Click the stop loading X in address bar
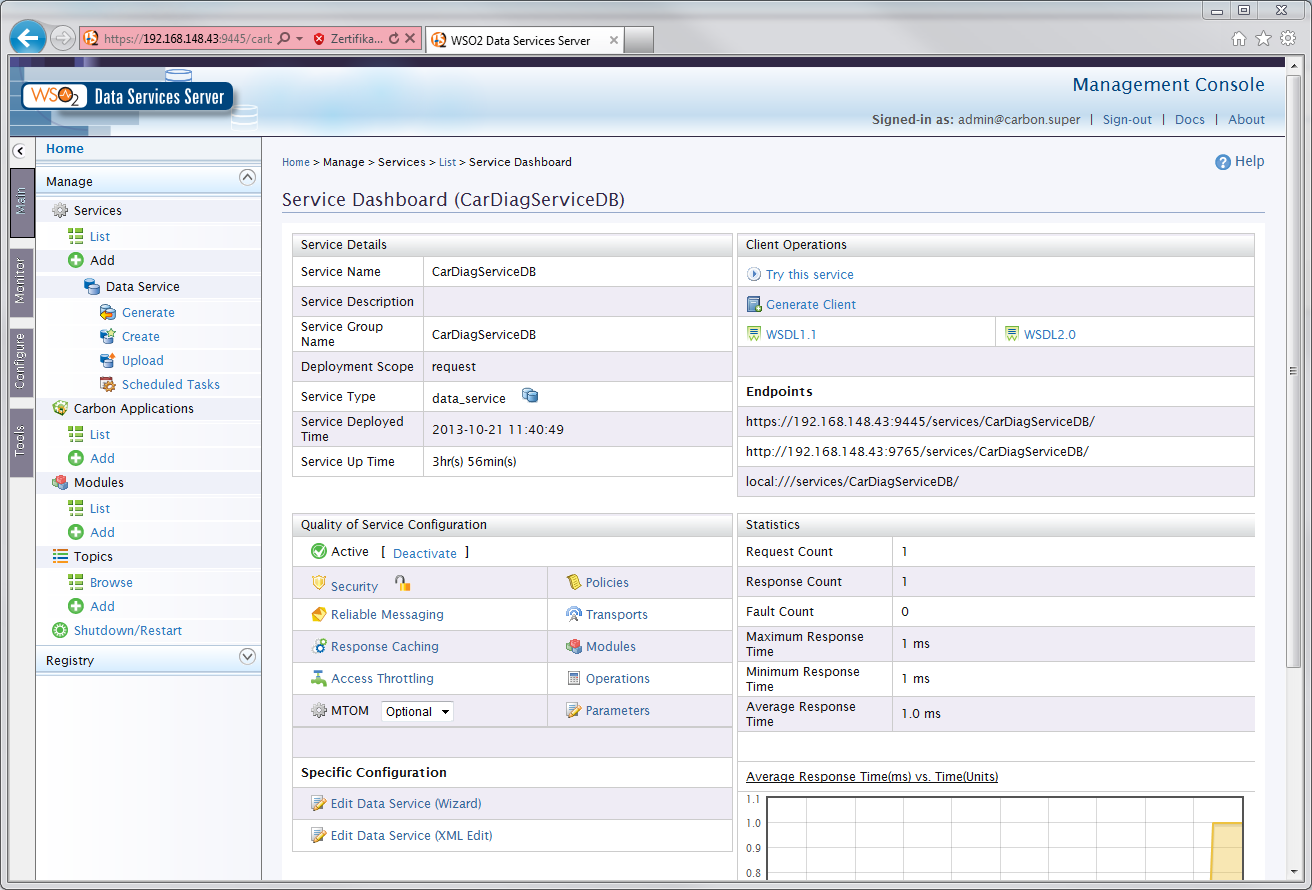1312x890 pixels. pyautogui.click(x=410, y=39)
